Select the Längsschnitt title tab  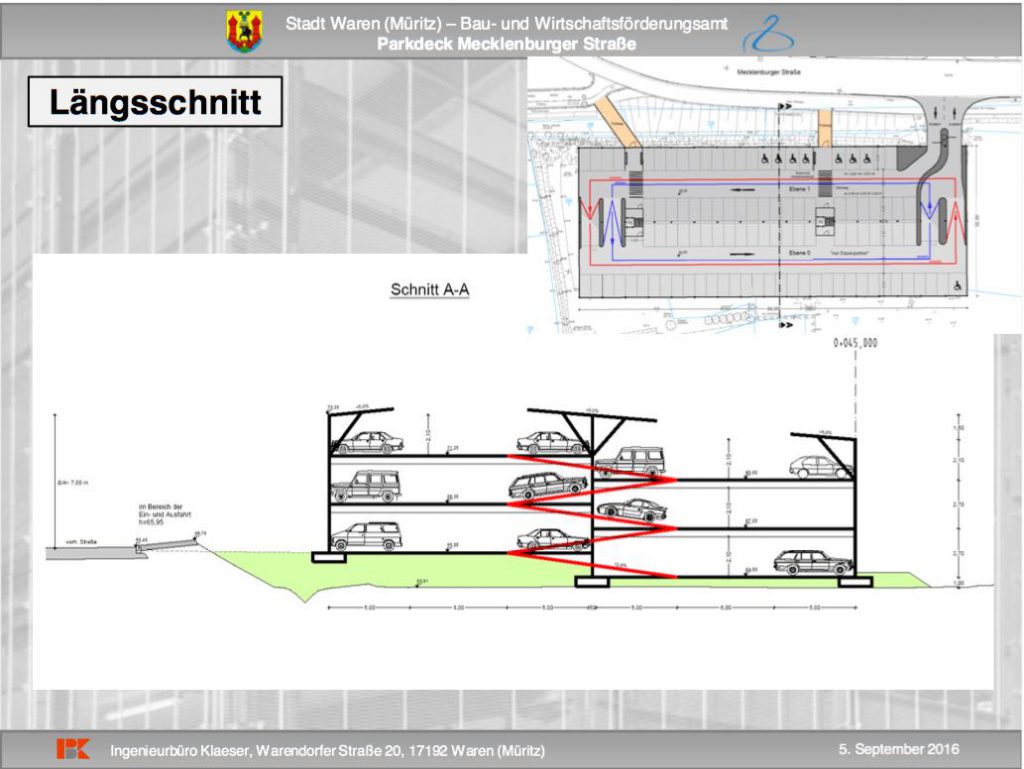click(152, 101)
